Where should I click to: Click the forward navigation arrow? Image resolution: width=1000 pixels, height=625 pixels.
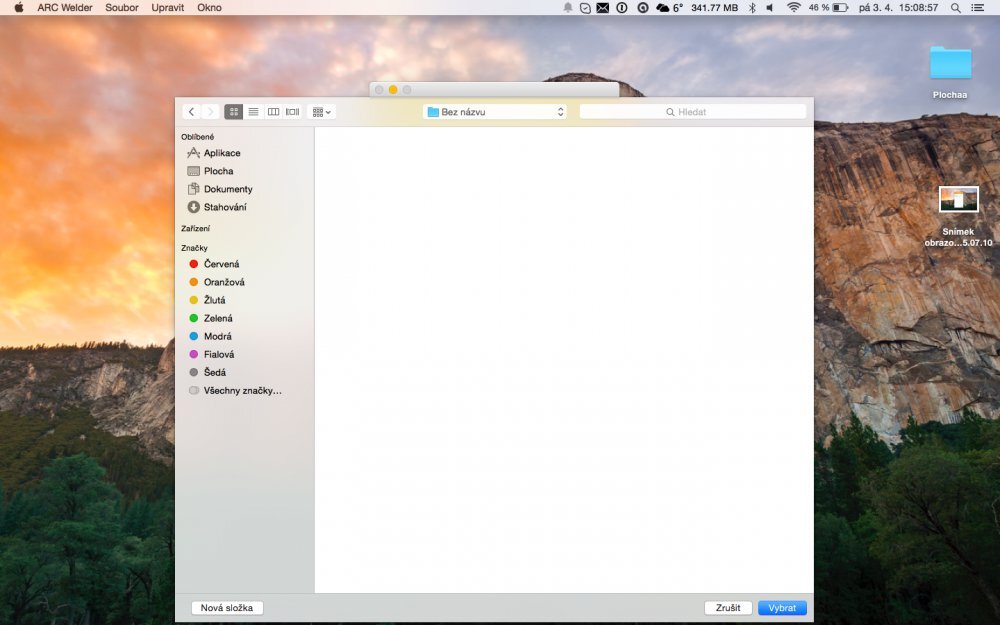(x=211, y=112)
